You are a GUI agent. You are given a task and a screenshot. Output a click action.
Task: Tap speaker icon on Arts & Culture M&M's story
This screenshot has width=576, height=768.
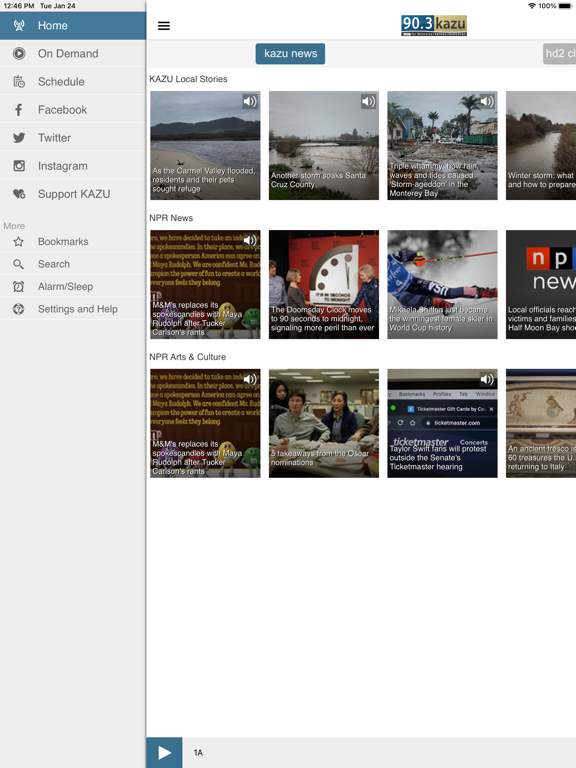250,379
